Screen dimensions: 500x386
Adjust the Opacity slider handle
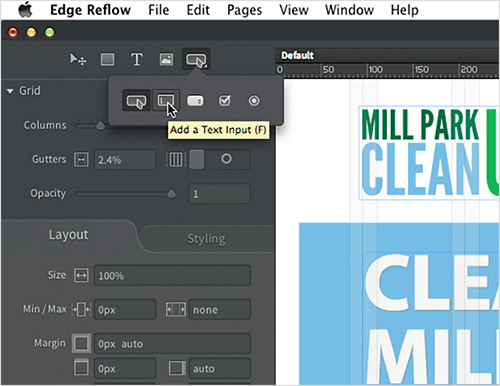click(171, 194)
